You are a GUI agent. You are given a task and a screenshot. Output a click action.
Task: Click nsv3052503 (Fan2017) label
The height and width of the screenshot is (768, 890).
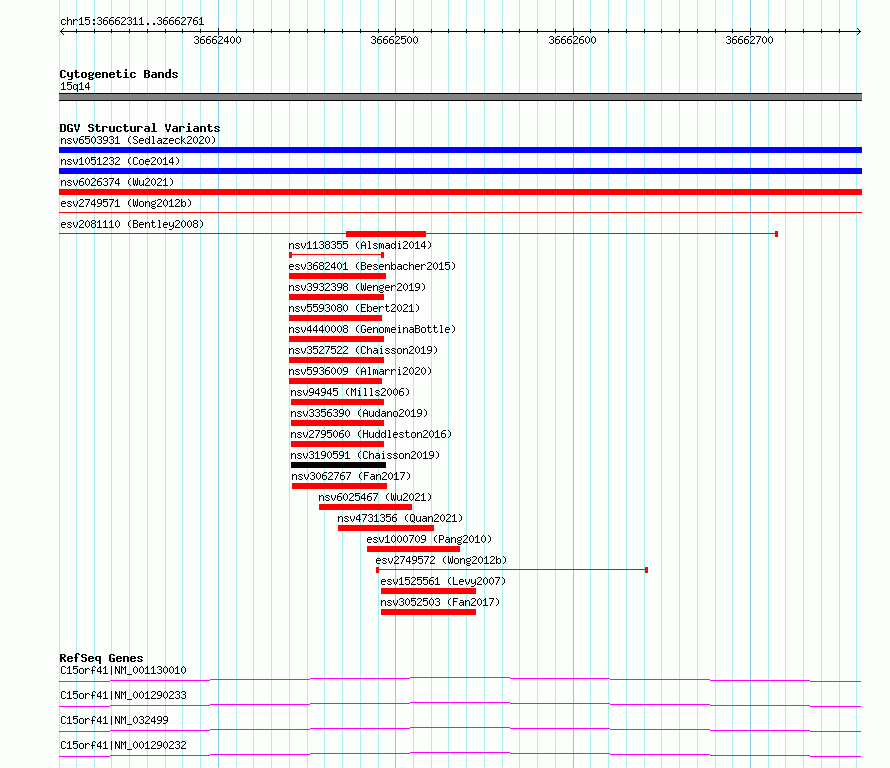440,602
